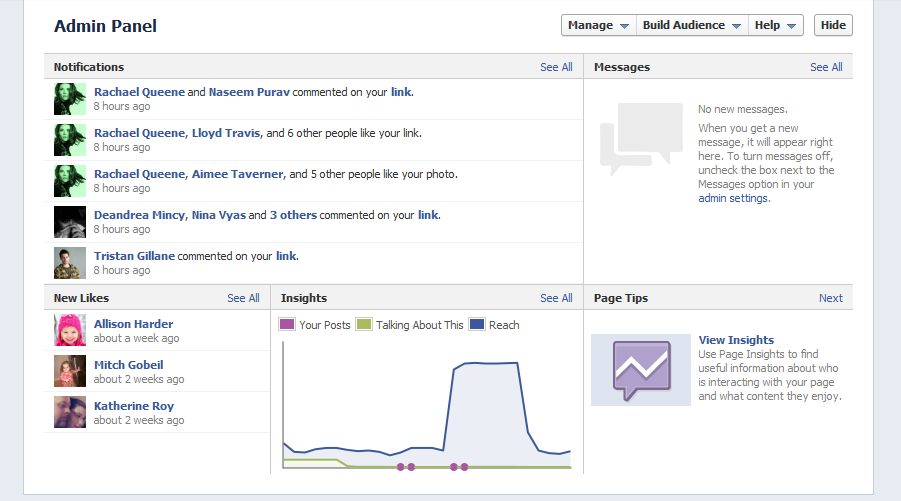Click the 'No new messages.' text
The image size is (901, 501).
[x=742, y=109]
